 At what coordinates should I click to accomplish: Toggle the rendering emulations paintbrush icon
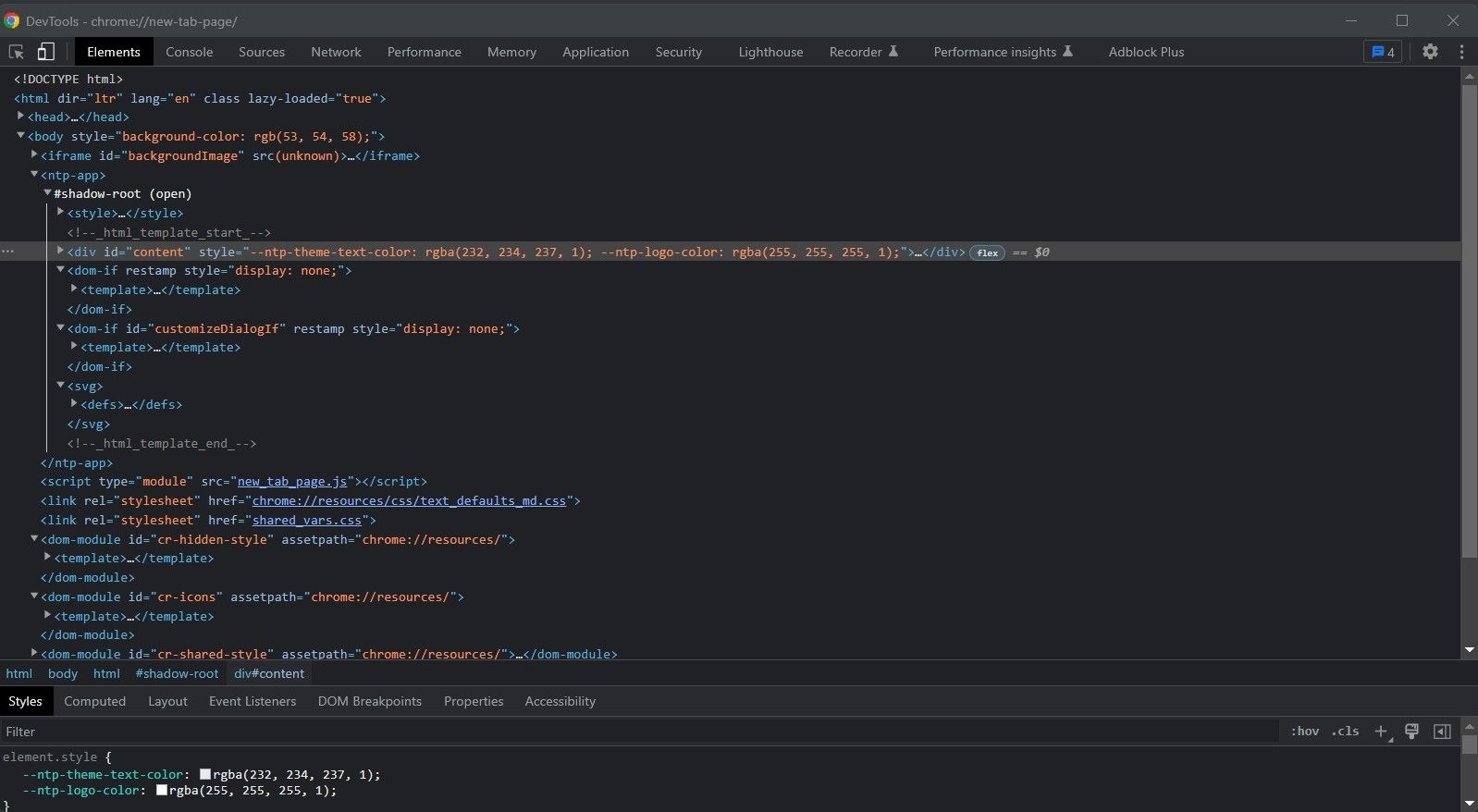pyautogui.click(x=1411, y=732)
